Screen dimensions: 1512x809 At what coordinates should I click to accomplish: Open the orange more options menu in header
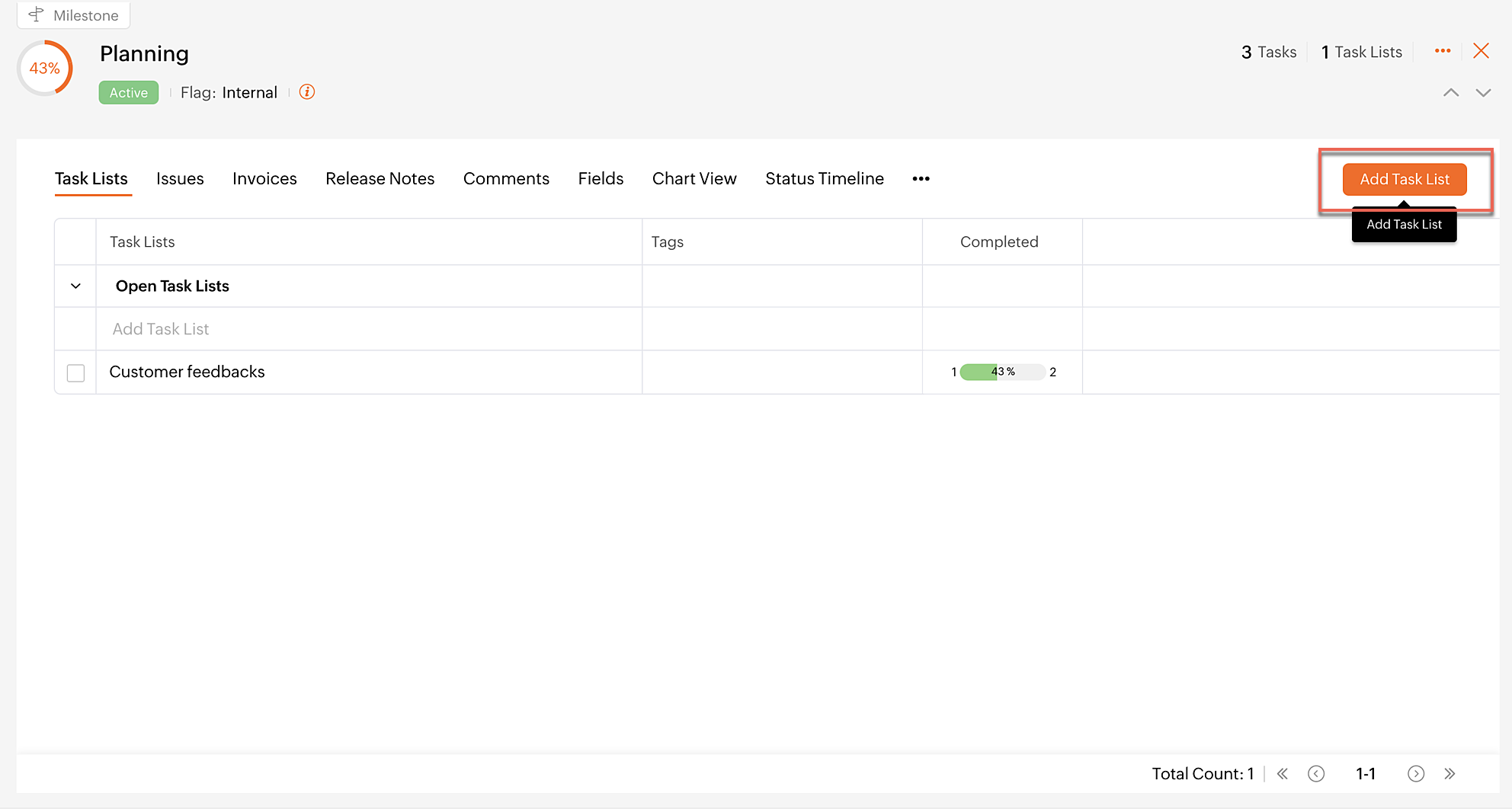[x=1443, y=51]
